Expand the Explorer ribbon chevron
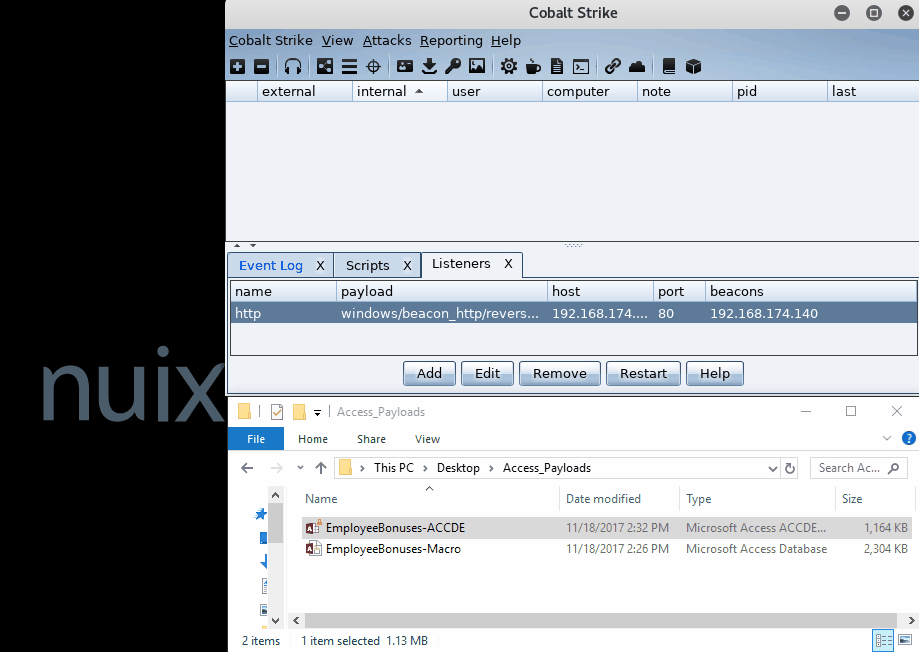This screenshot has height=652, width=919. (x=887, y=439)
